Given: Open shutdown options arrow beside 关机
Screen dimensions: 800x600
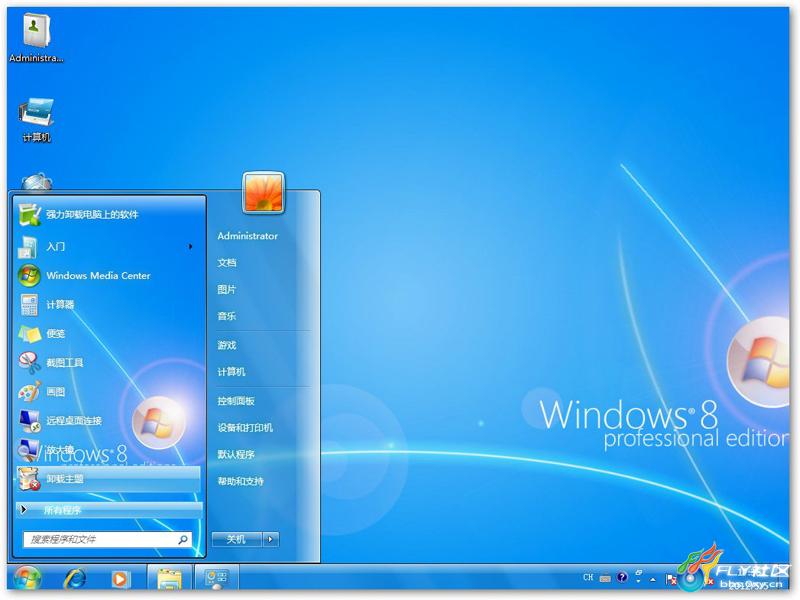Looking at the screenshot, I should 271,539.
